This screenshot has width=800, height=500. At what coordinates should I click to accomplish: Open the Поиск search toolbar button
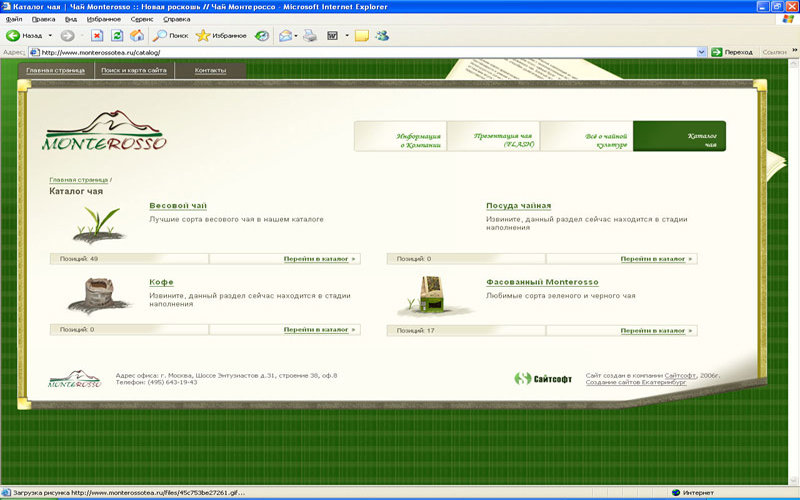[x=171, y=36]
